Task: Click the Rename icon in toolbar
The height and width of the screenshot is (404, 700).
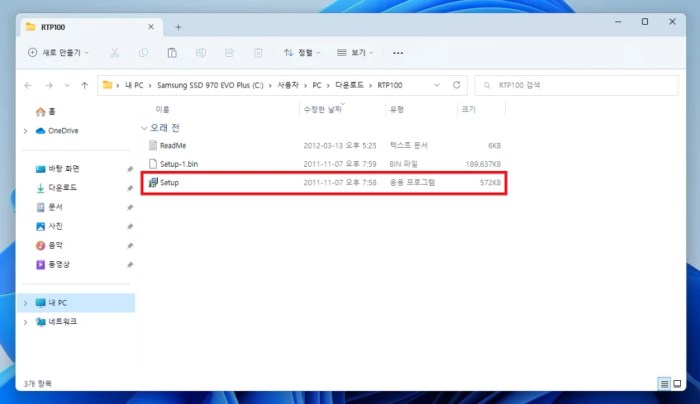Action: 201,53
